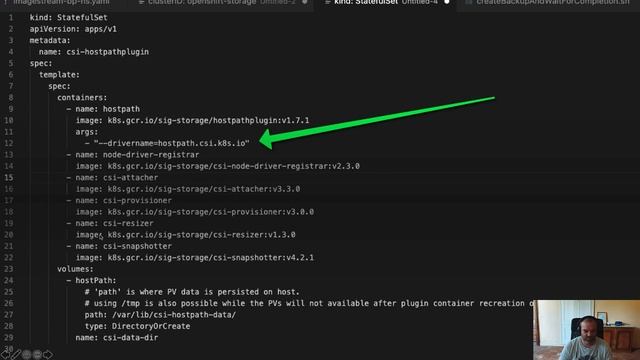Image resolution: width=640 pixels, height=360 pixels.
Task: Click the "apiVersion: apps/v1" text
Action: [x=73, y=29]
